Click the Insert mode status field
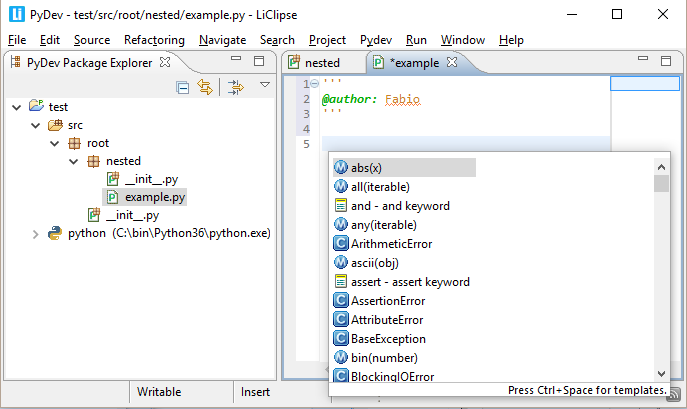This screenshot has width=687, height=409. tap(255, 392)
